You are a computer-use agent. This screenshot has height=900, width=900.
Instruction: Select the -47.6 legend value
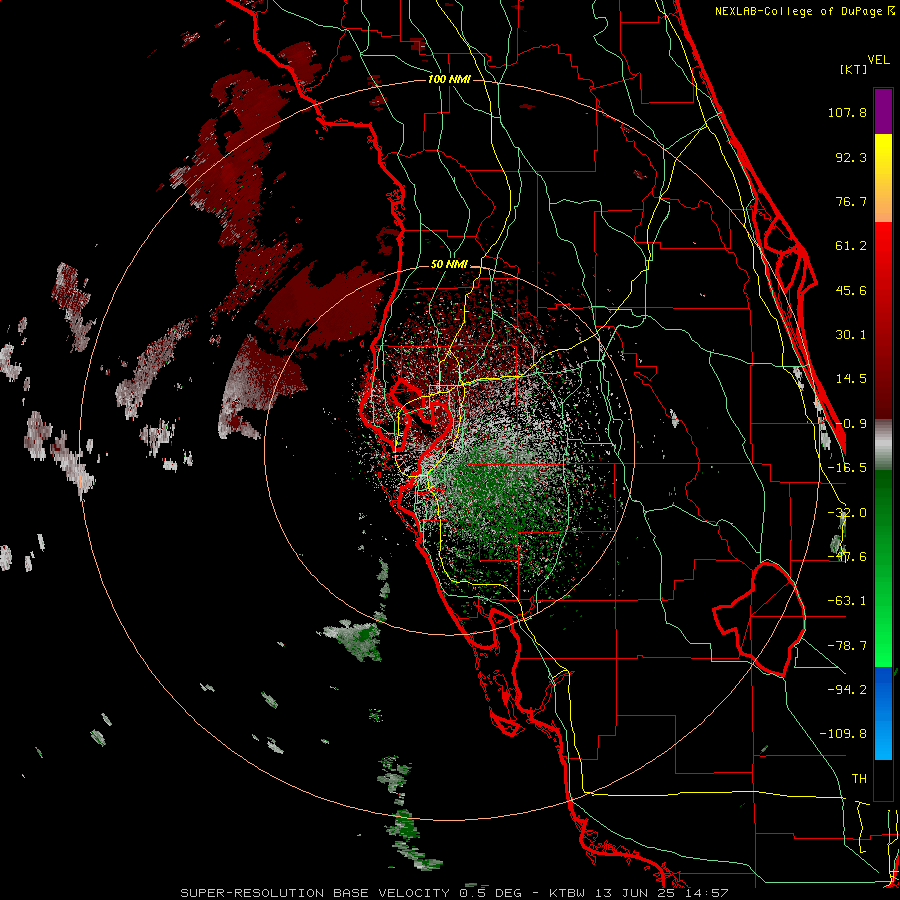(x=847, y=557)
